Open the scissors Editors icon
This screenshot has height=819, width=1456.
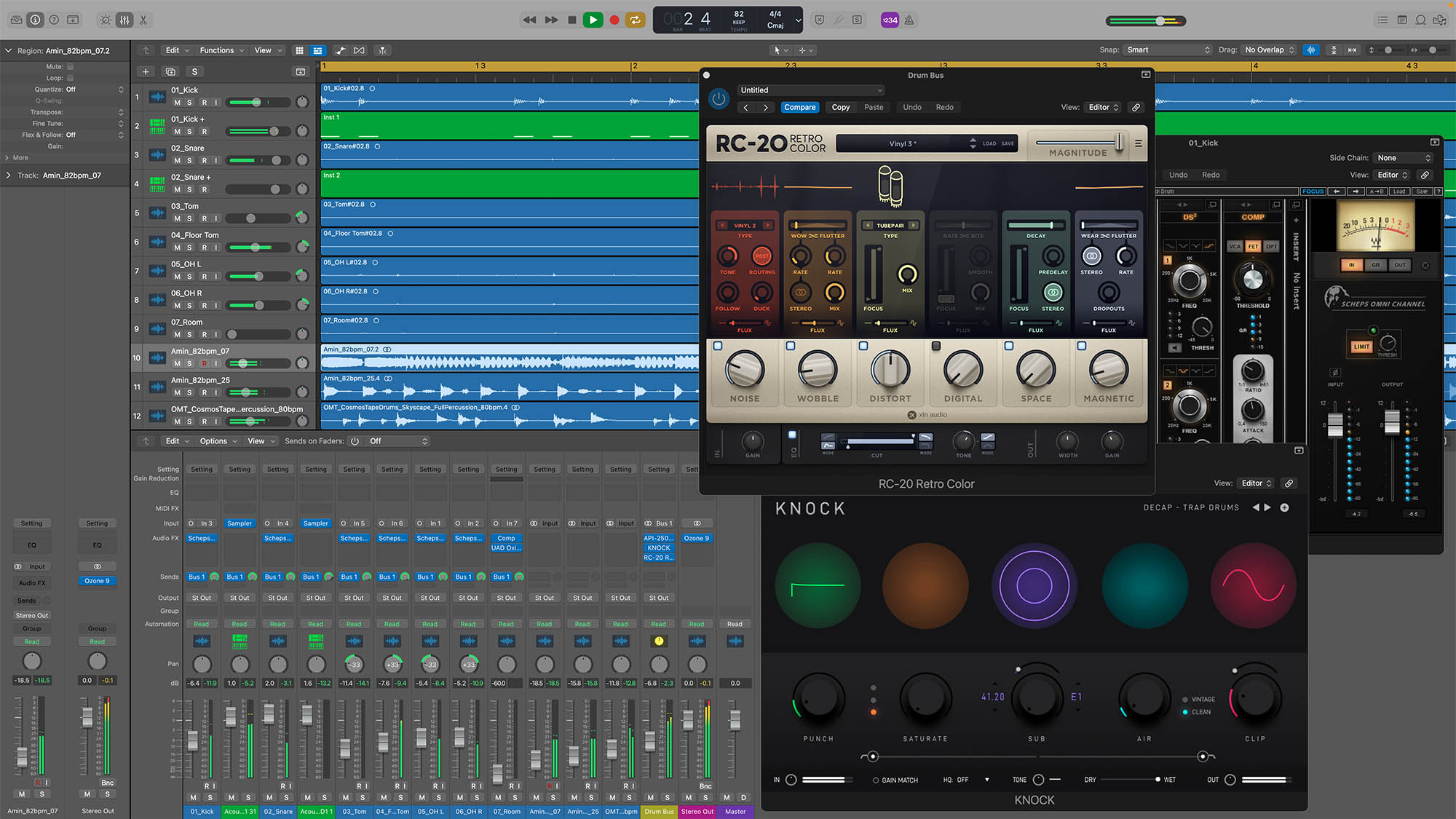pyautogui.click(x=143, y=20)
